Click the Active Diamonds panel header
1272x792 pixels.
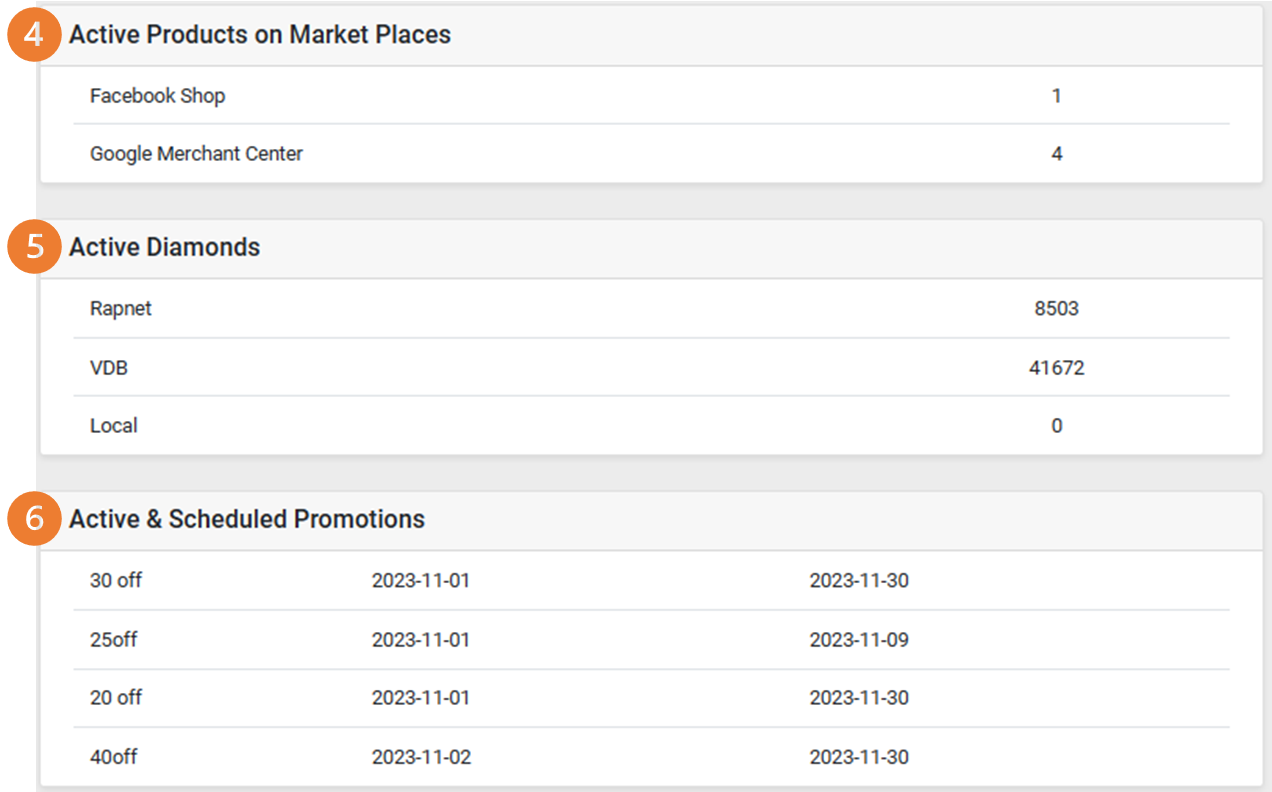tap(165, 248)
